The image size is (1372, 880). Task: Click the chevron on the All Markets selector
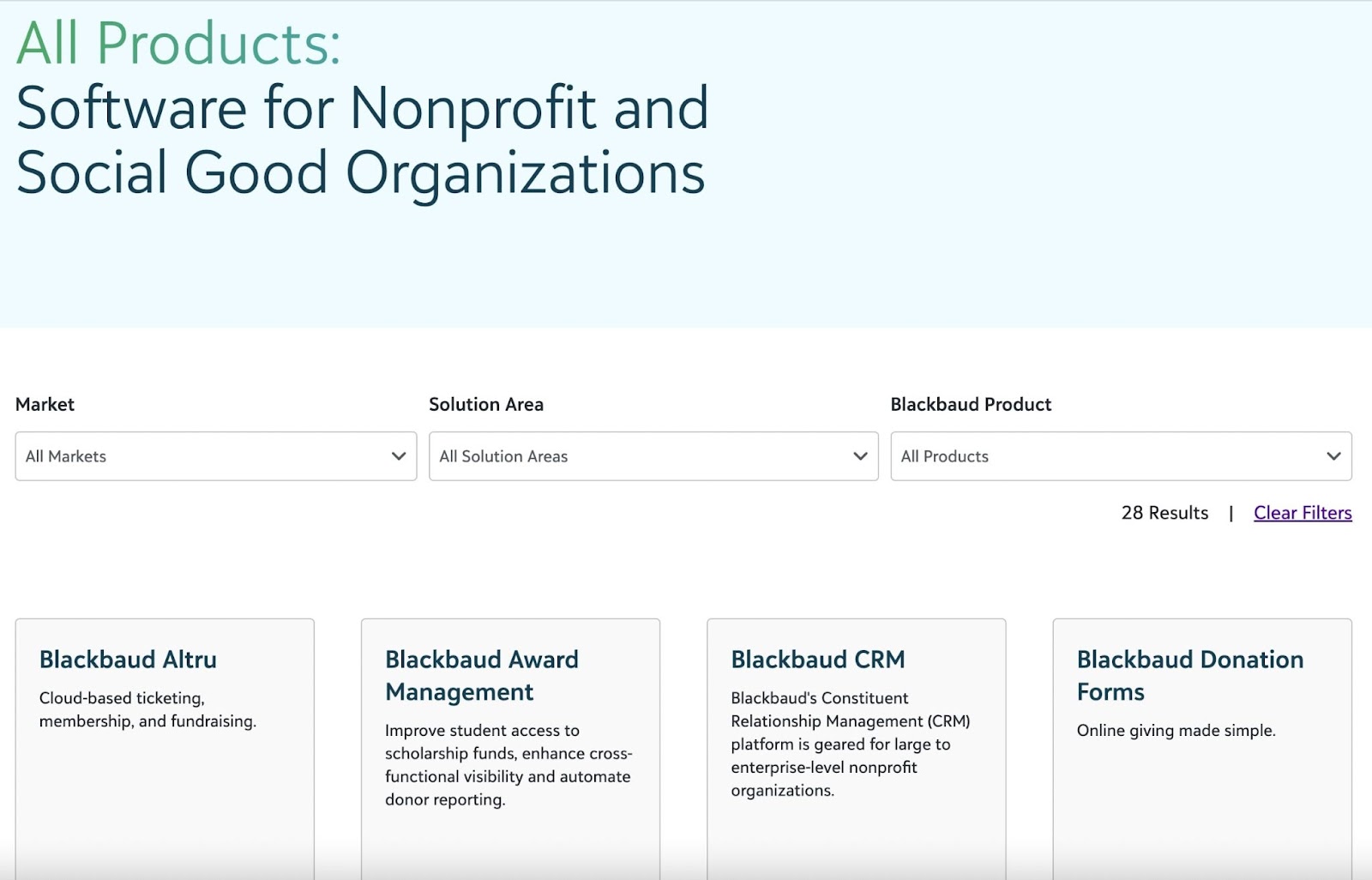pyautogui.click(x=398, y=456)
